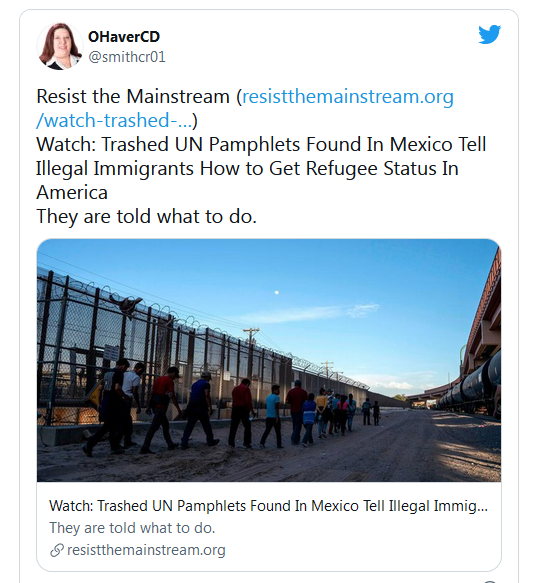Viewport: 533px width, 583px height.
Task: Open the card headline "Watch: Trashed UN Pamphlets"
Action: 268,506
